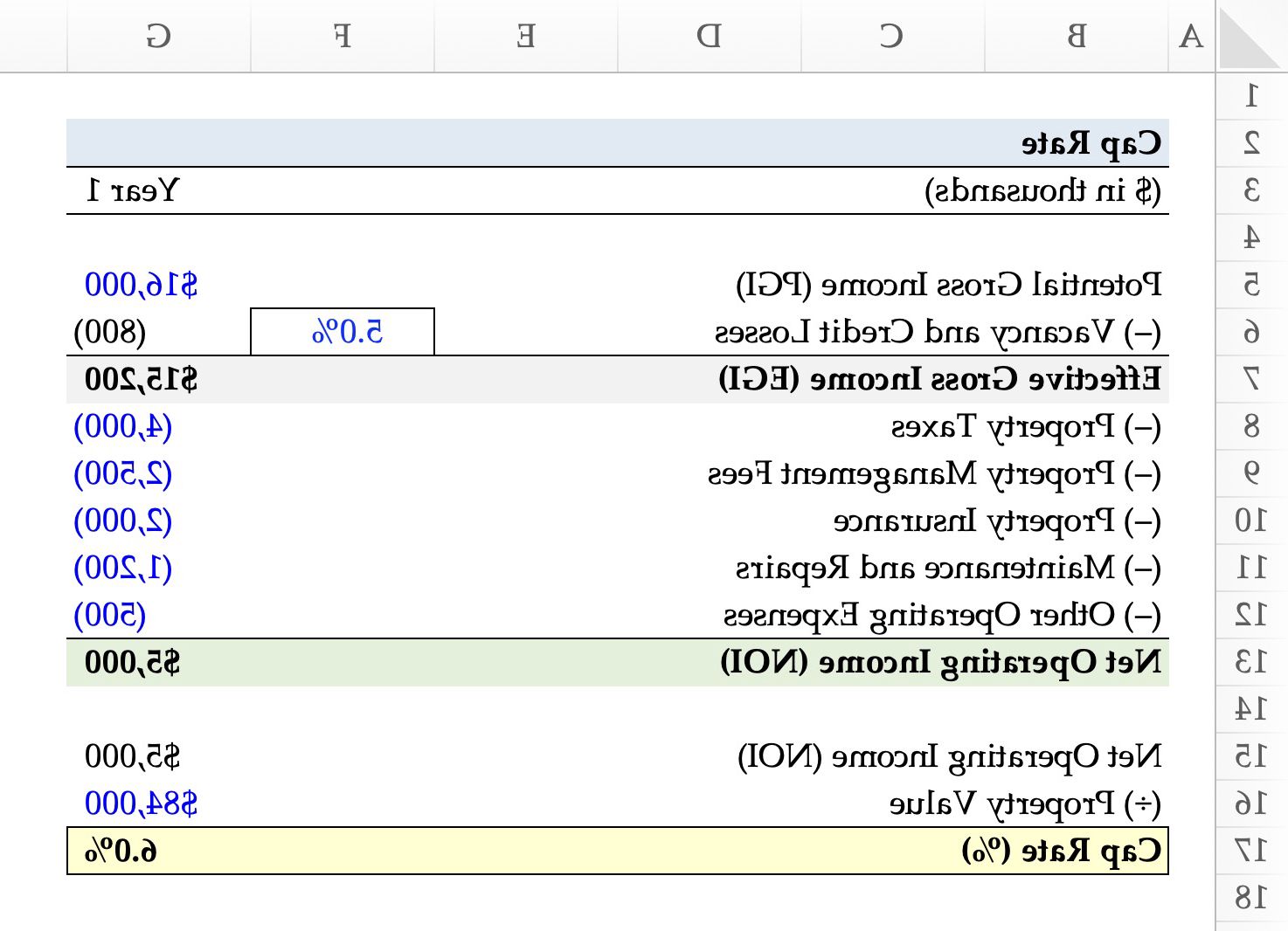Click the column G header
Screen dimensions: 1288x931
coord(158,37)
